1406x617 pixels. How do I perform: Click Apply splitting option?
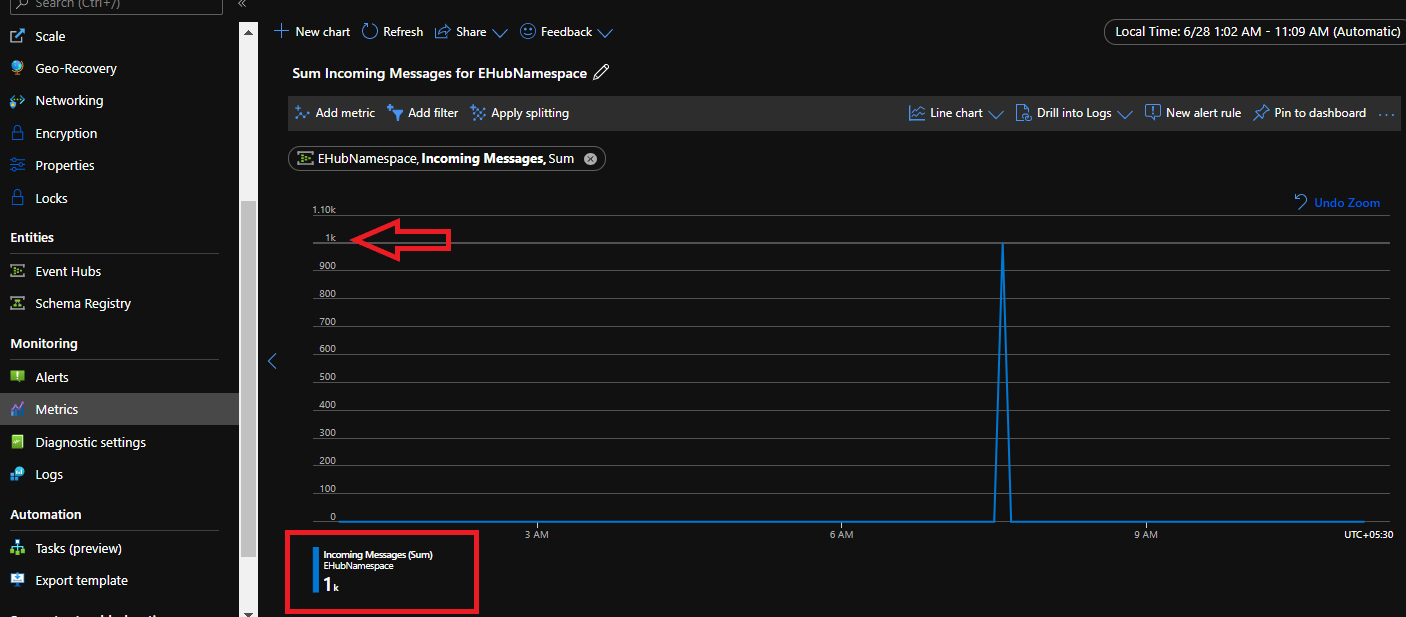[x=520, y=113]
